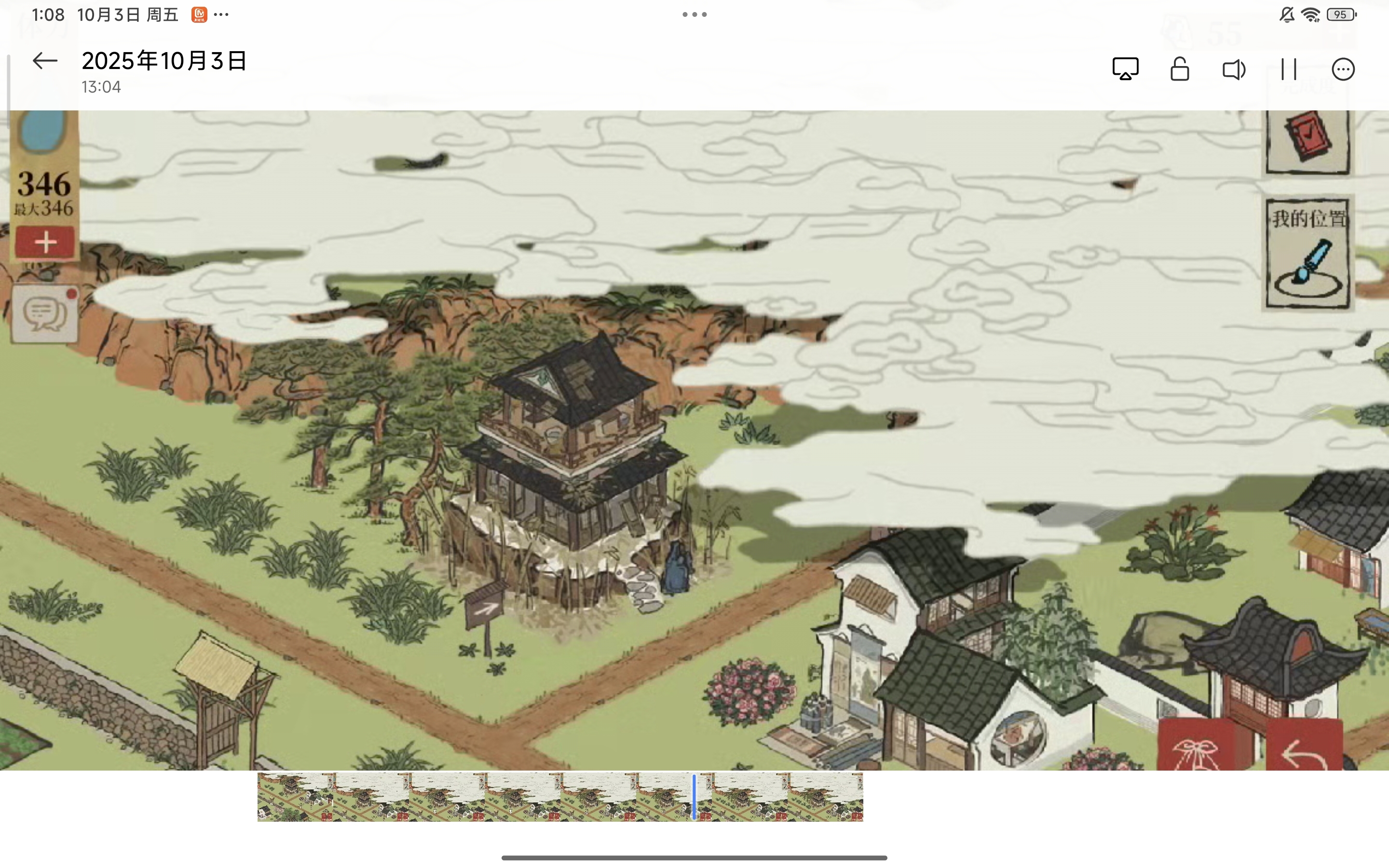Pause the video playback
1389x868 pixels.
click(1289, 69)
